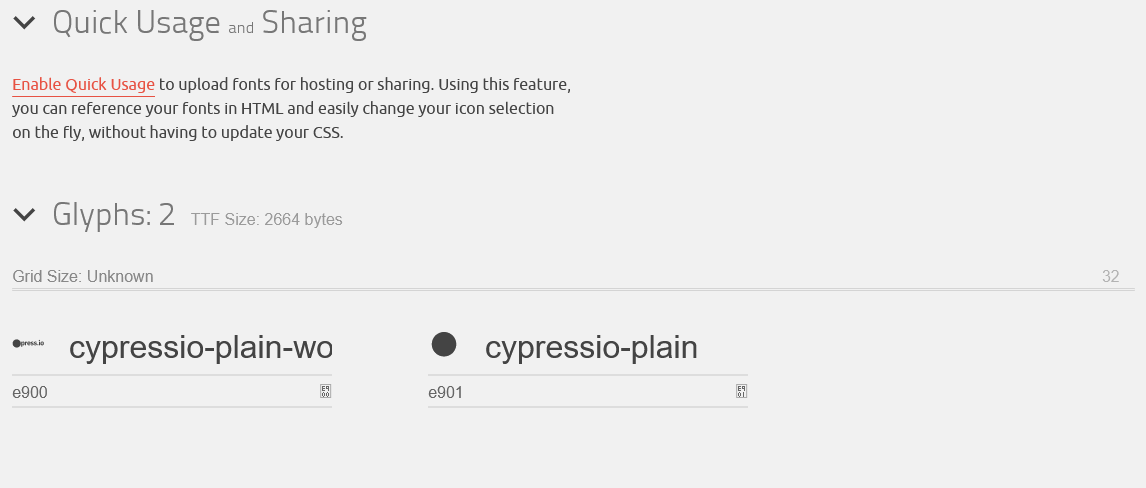
Task: Click the small 'and' in heading
Action: pyautogui.click(x=241, y=29)
